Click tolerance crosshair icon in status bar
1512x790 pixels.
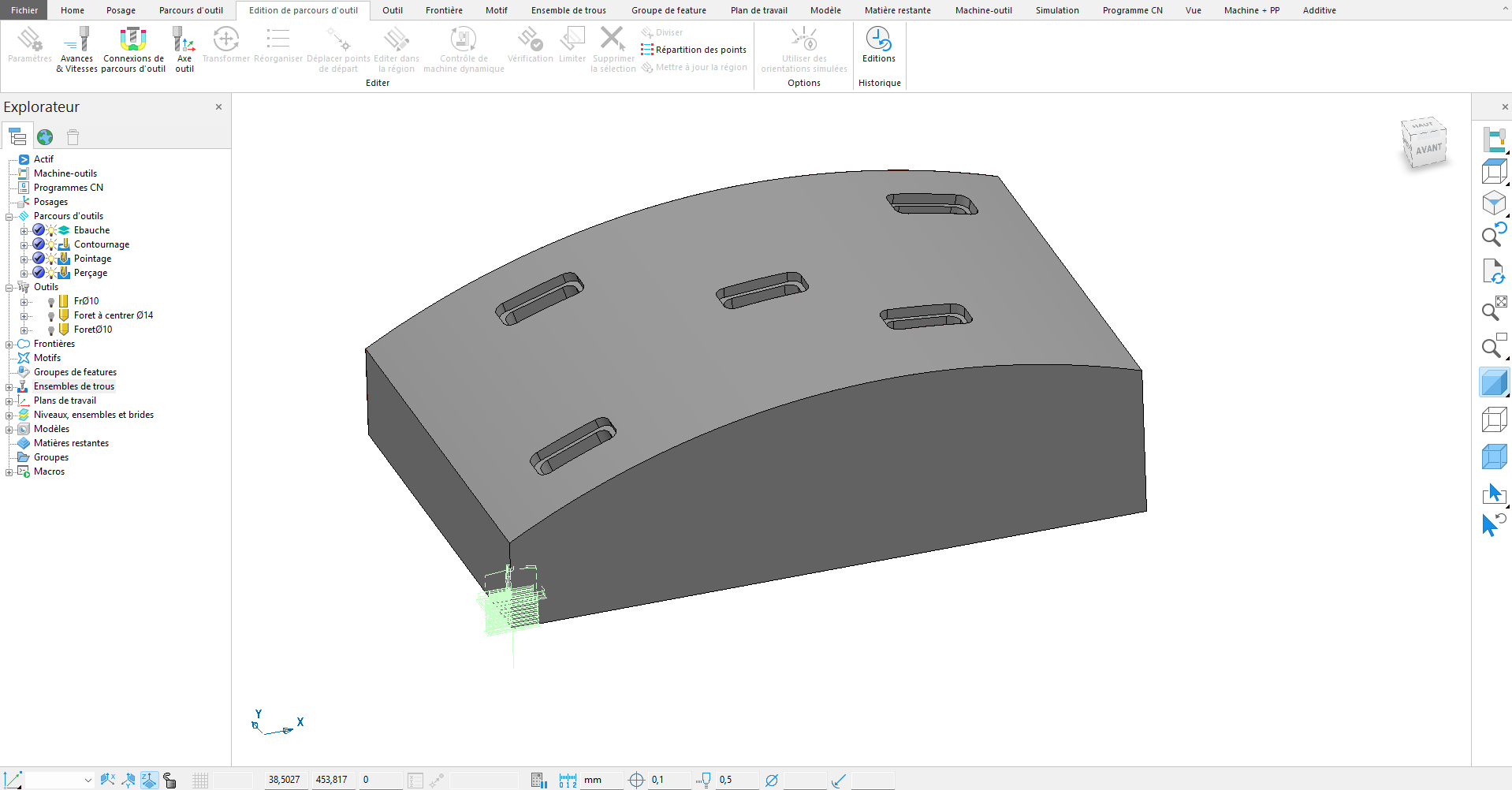(x=636, y=780)
